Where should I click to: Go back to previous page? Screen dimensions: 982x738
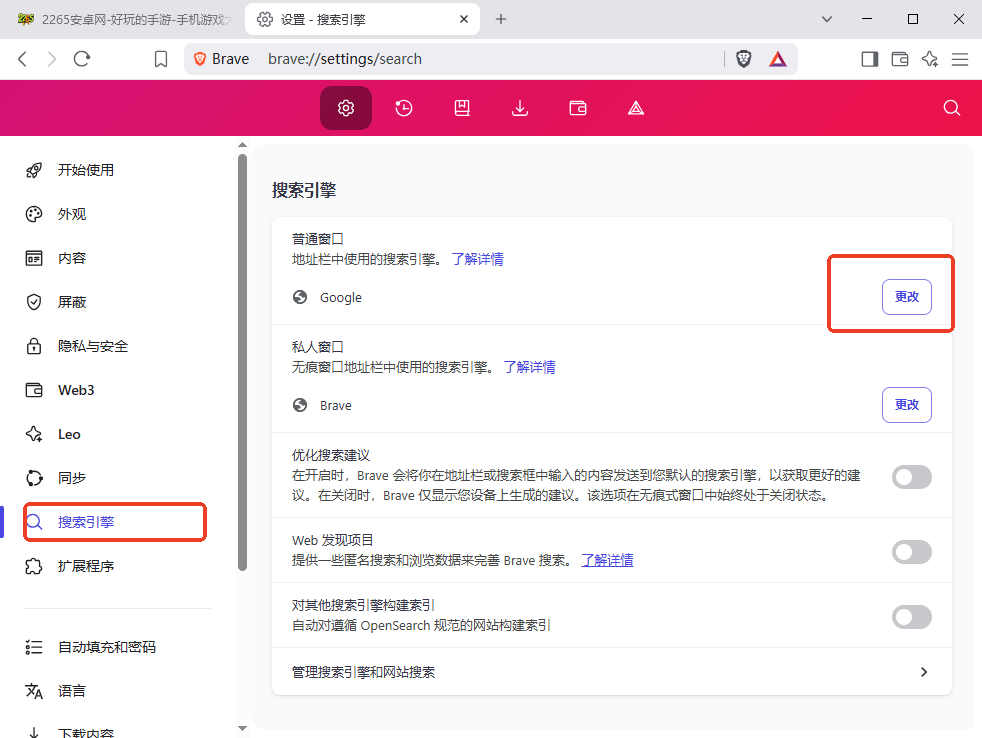point(23,59)
